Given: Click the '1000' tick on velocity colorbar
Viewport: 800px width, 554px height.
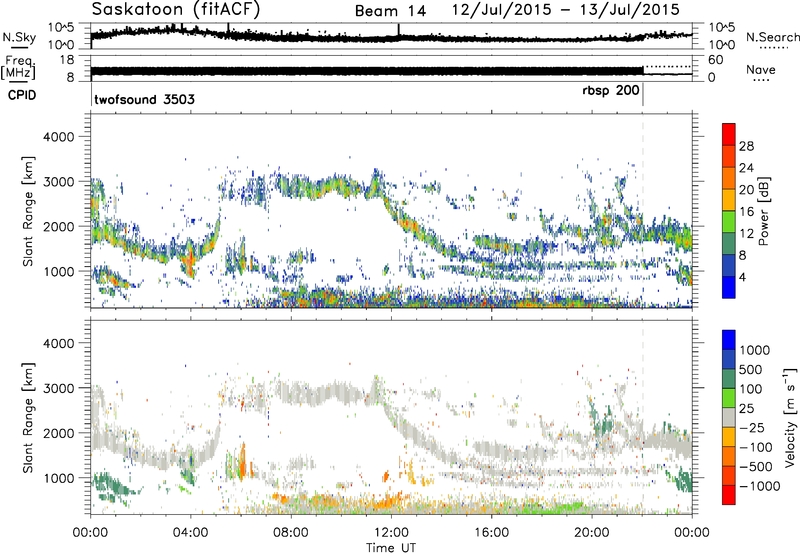Looking at the screenshot, I should 754,350.
